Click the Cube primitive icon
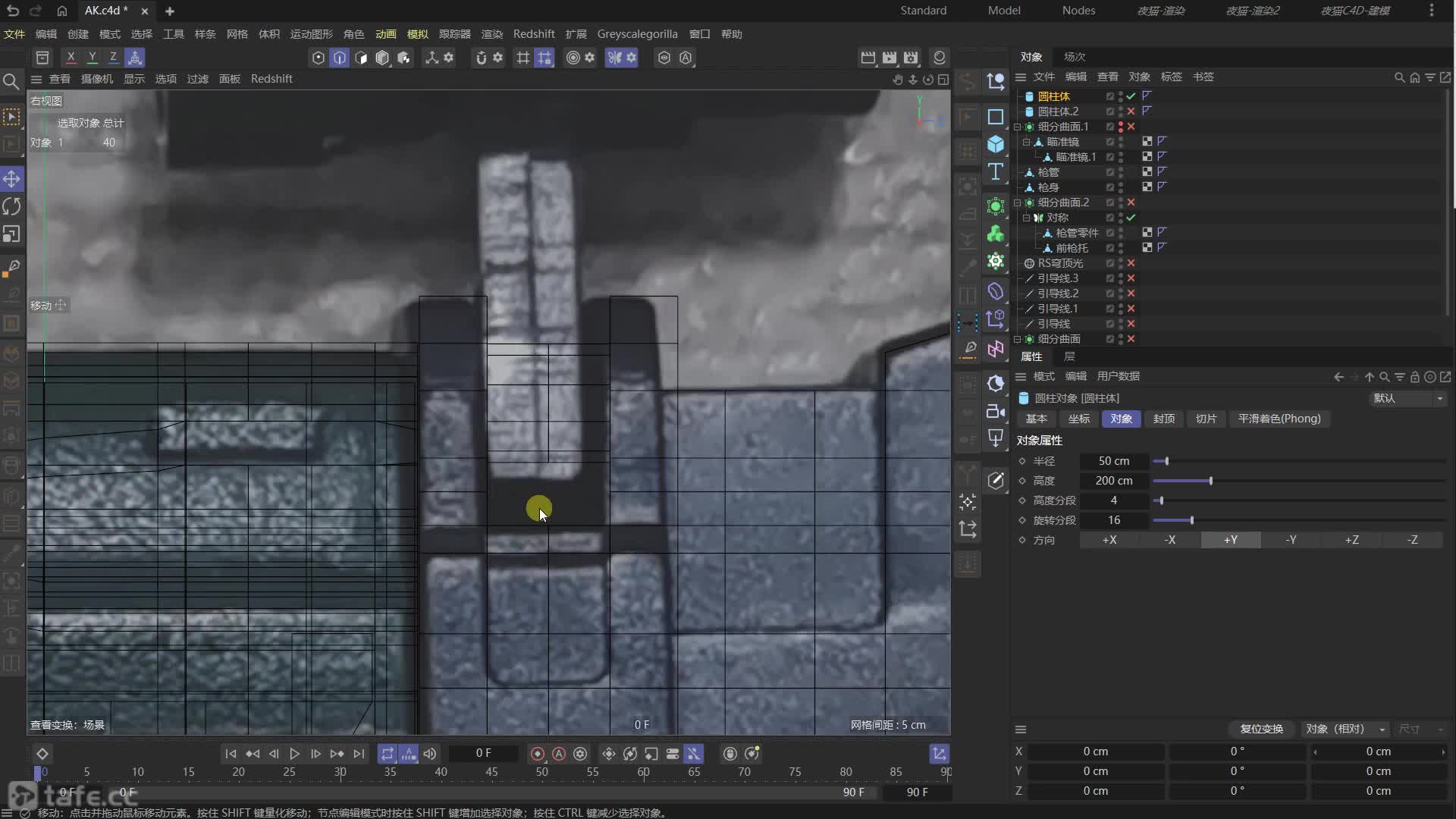 click(996, 144)
